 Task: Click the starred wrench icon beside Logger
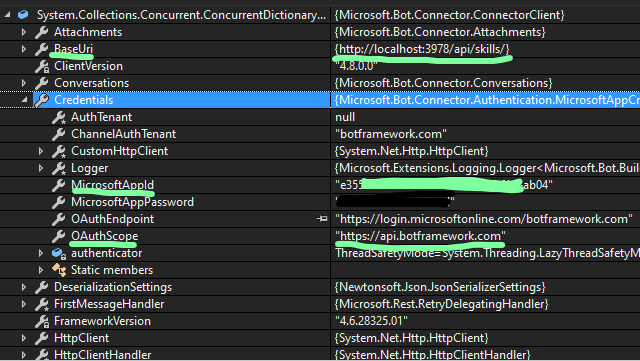coord(59,168)
